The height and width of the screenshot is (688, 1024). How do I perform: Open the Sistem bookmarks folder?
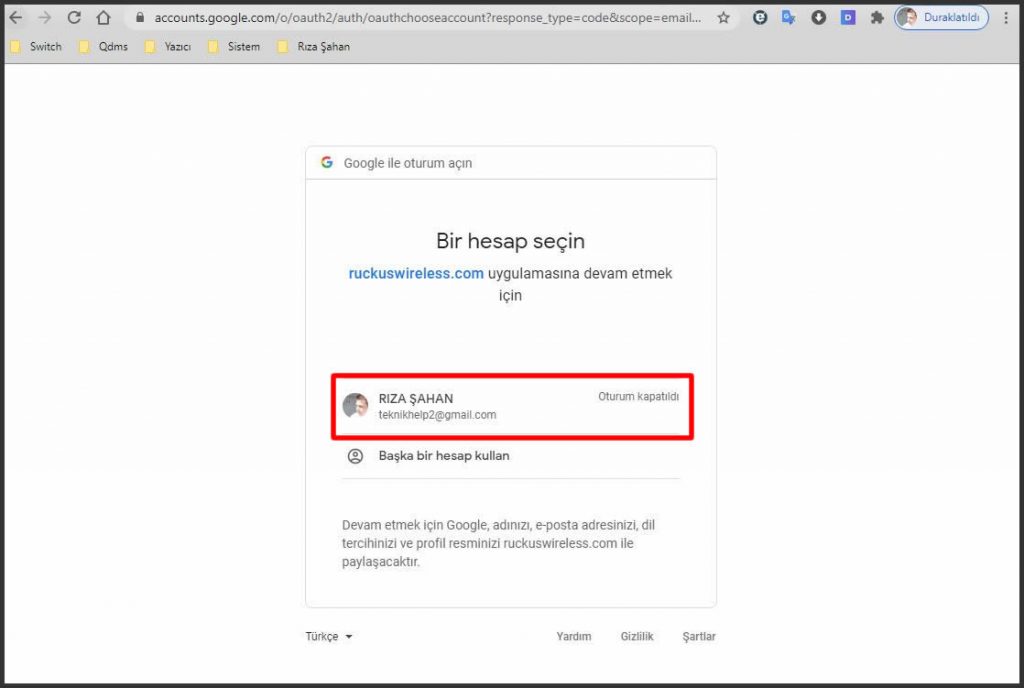pyautogui.click(x=234, y=46)
